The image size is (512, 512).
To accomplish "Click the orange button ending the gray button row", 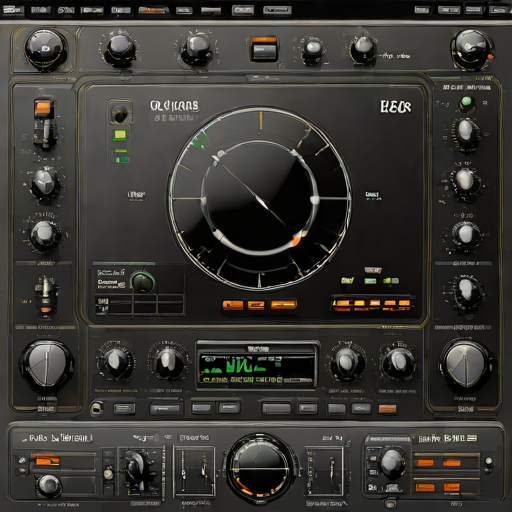I will point(387,409).
